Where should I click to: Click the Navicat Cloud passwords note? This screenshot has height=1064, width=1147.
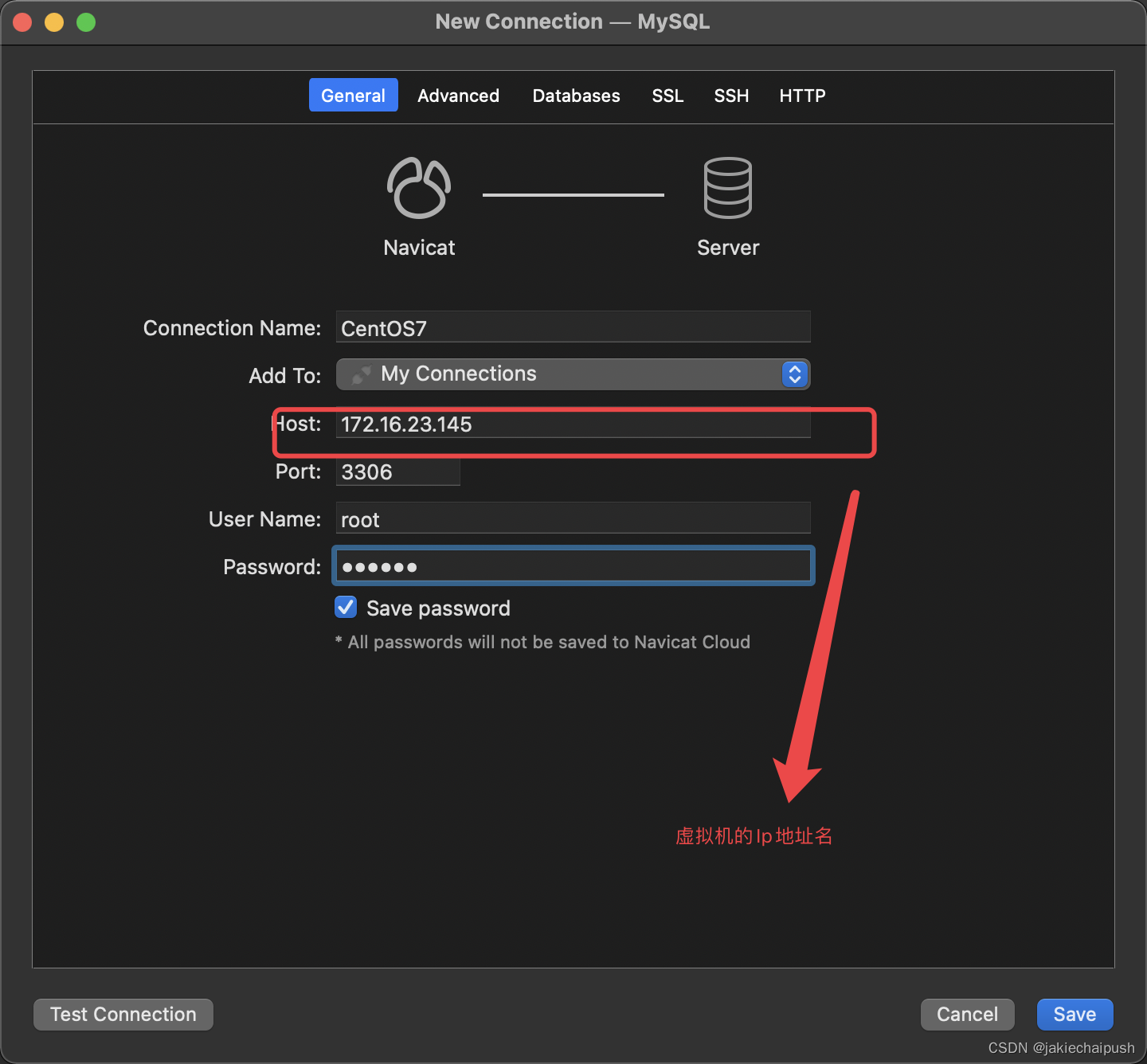pyautogui.click(x=542, y=642)
